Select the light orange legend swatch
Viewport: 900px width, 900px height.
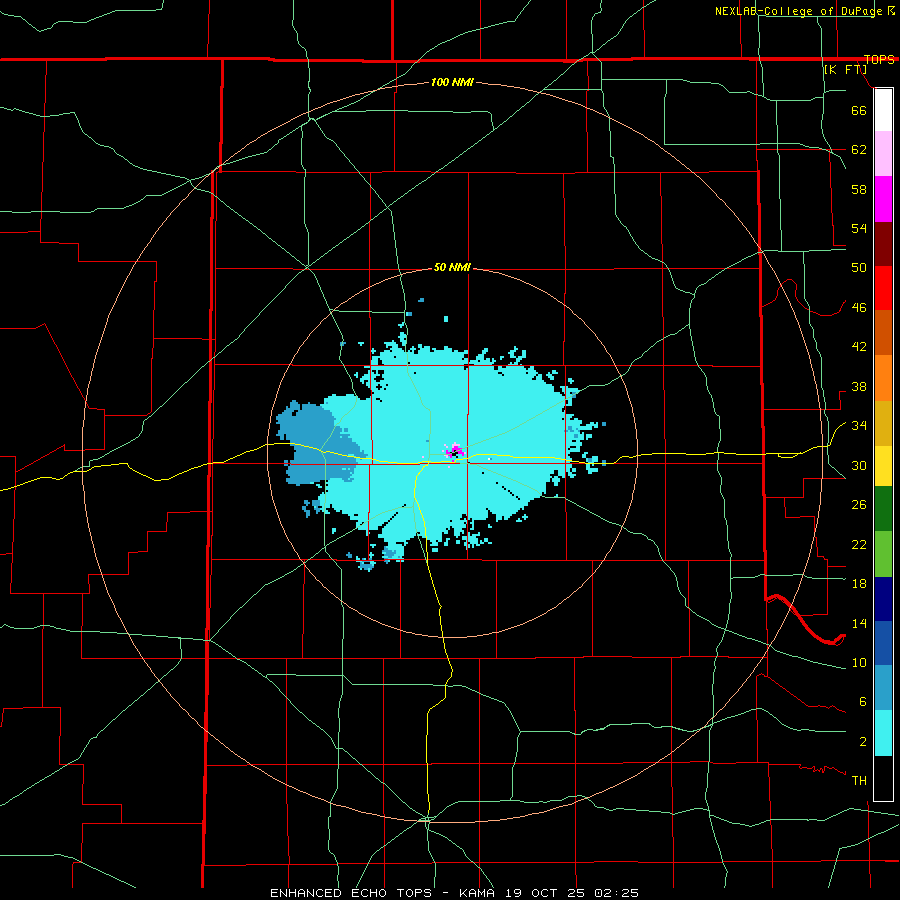pyautogui.click(x=883, y=378)
